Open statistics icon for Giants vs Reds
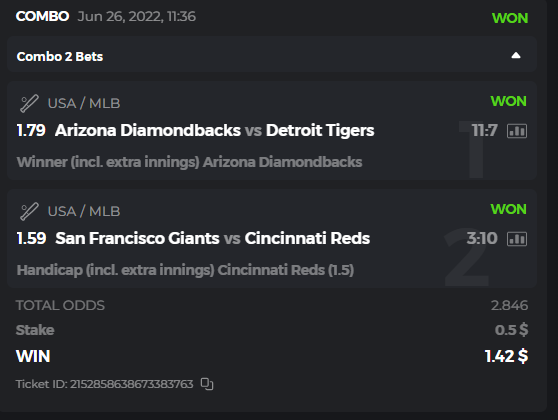The image size is (558, 420). coord(517,239)
